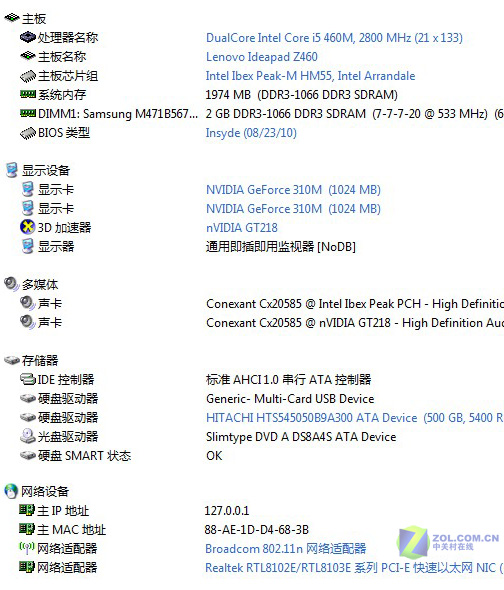The height and width of the screenshot is (590, 504).
Task: Select the Conexant Cx20585 @ Intel Ibex Peak value
Action: (x=355, y=304)
